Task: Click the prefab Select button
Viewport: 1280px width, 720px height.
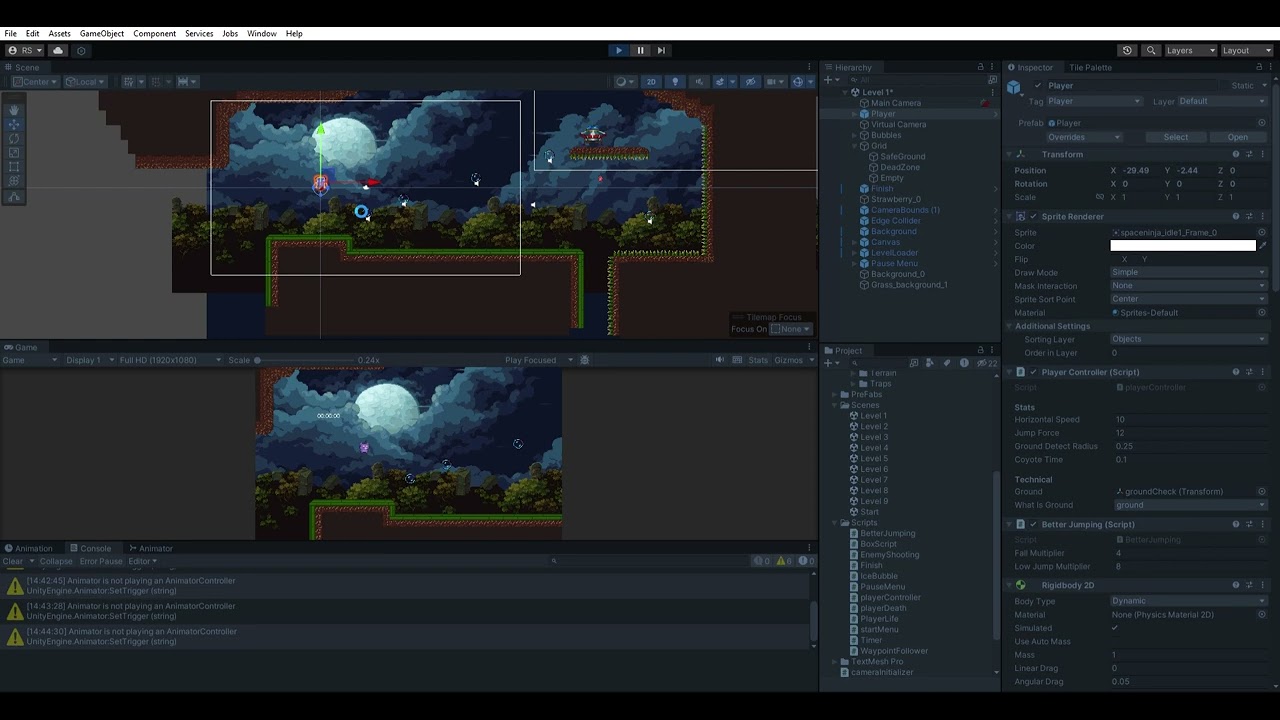Action: [1175, 136]
